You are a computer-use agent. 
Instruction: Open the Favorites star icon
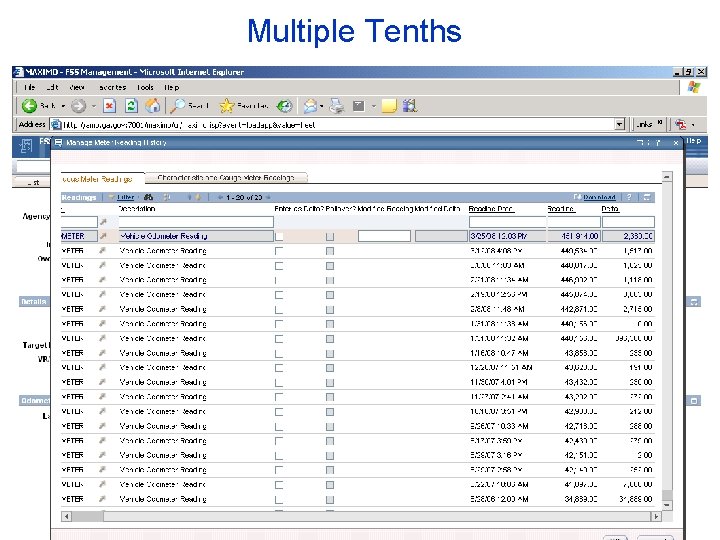pyautogui.click(x=227, y=106)
